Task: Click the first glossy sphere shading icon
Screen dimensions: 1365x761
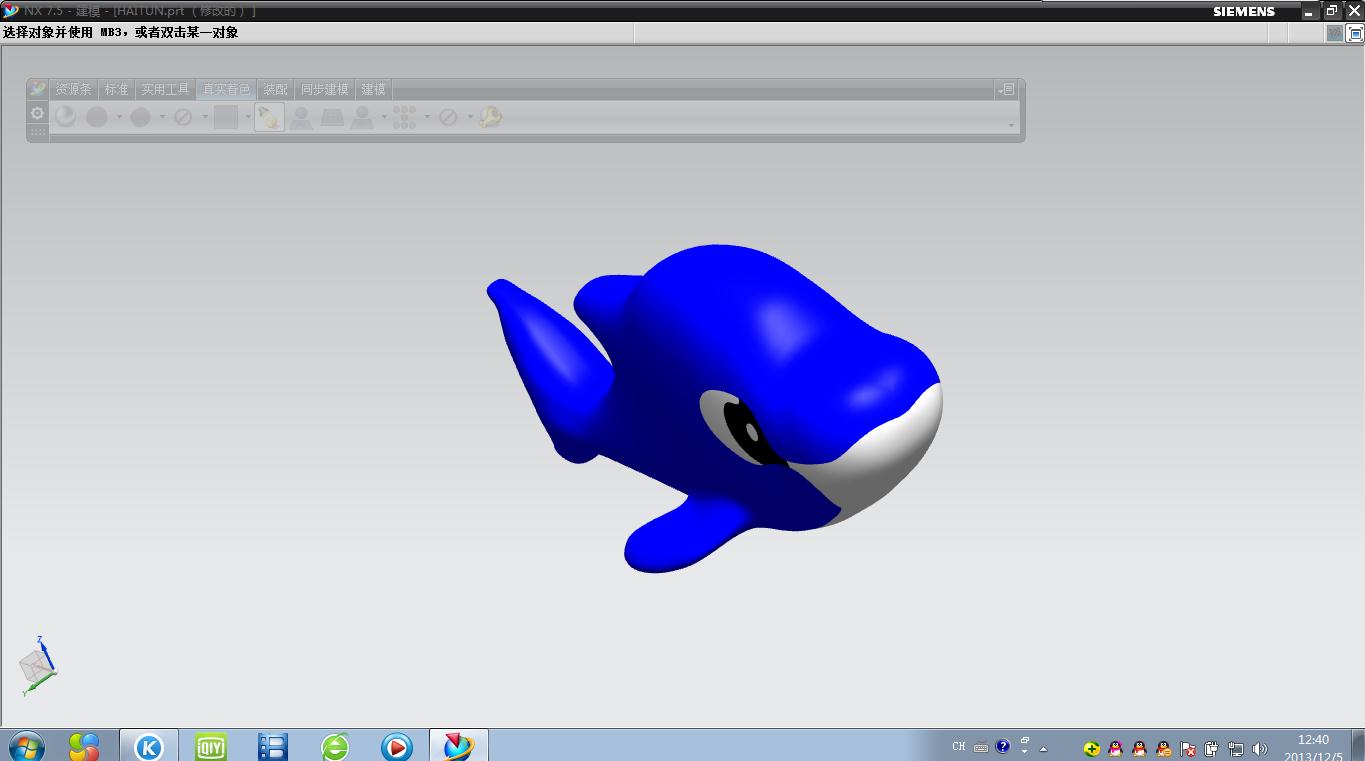Action: coord(66,117)
